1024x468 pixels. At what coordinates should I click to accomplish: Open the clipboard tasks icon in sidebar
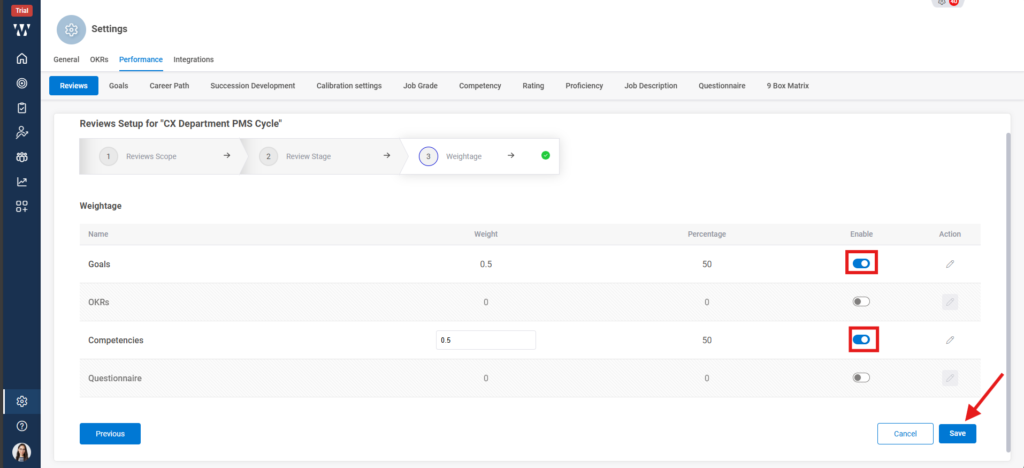coord(22,108)
